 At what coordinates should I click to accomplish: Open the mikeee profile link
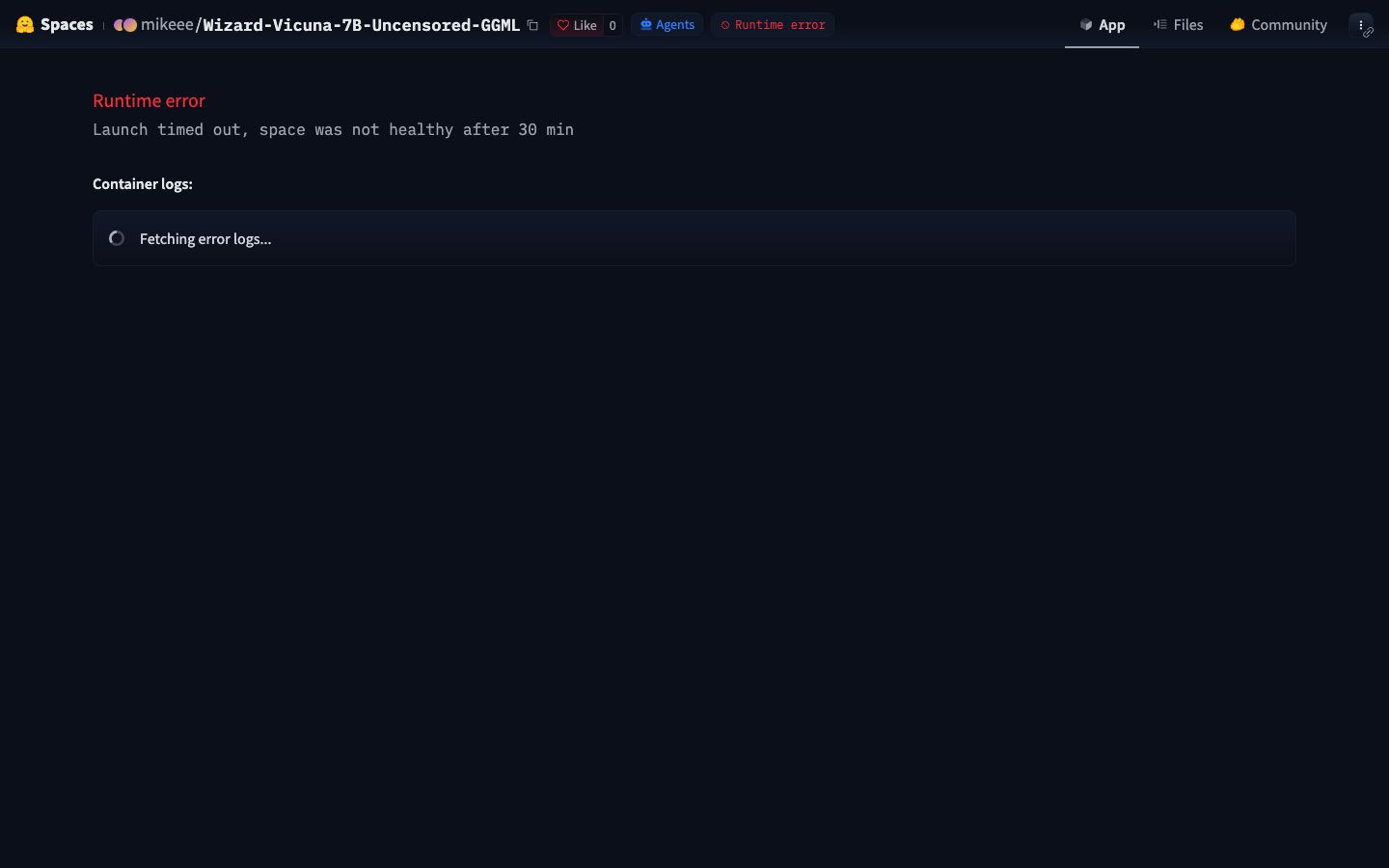pyautogui.click(x=167, y=25)
